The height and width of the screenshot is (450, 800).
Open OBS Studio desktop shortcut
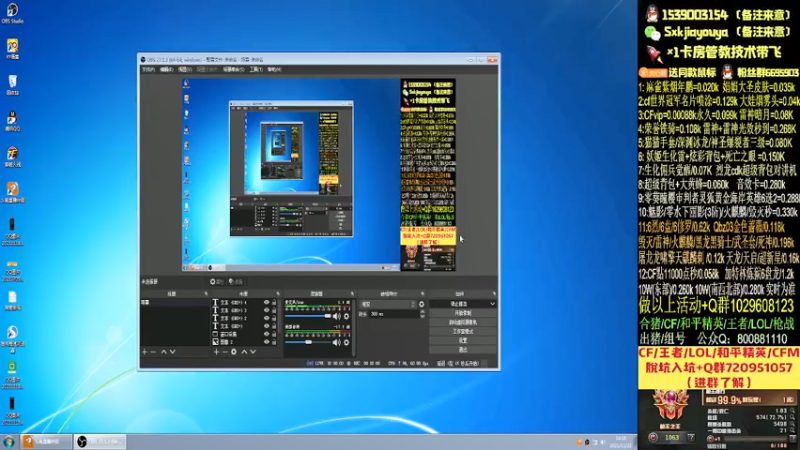(x=12, y=13)
